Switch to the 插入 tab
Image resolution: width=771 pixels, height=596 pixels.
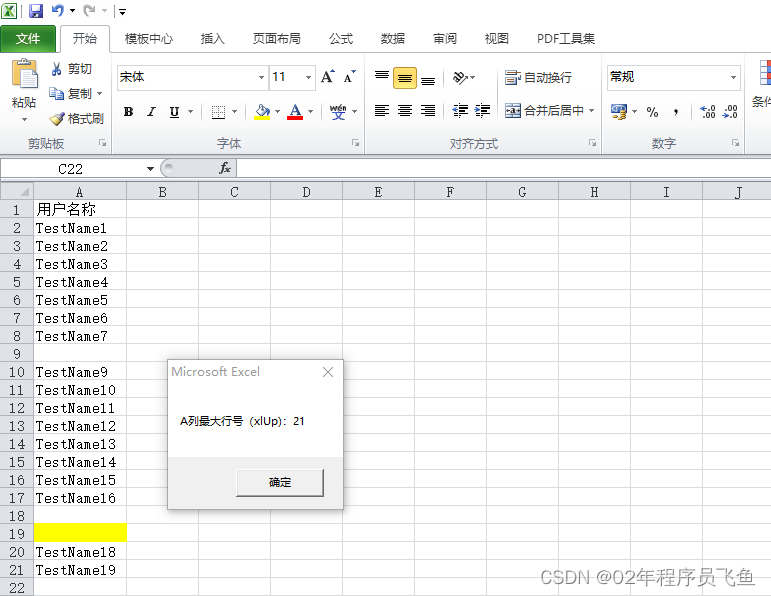tap(212, 39)
